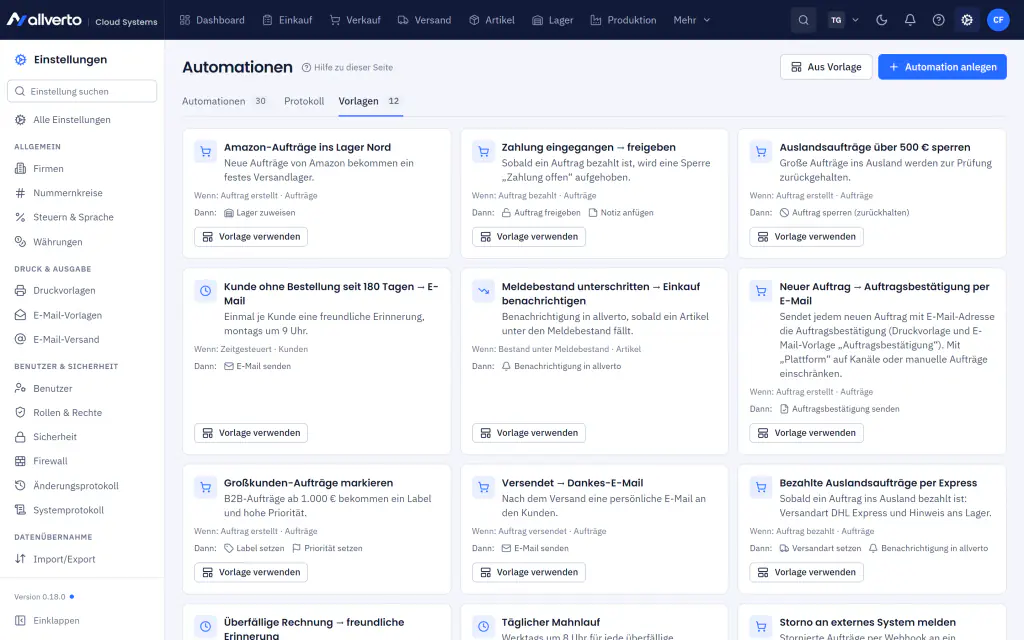Viewport: 1024px width, 640px height.
Task: Use template Zahlung eingegangen → freigeben
Action: pos(529,236)
